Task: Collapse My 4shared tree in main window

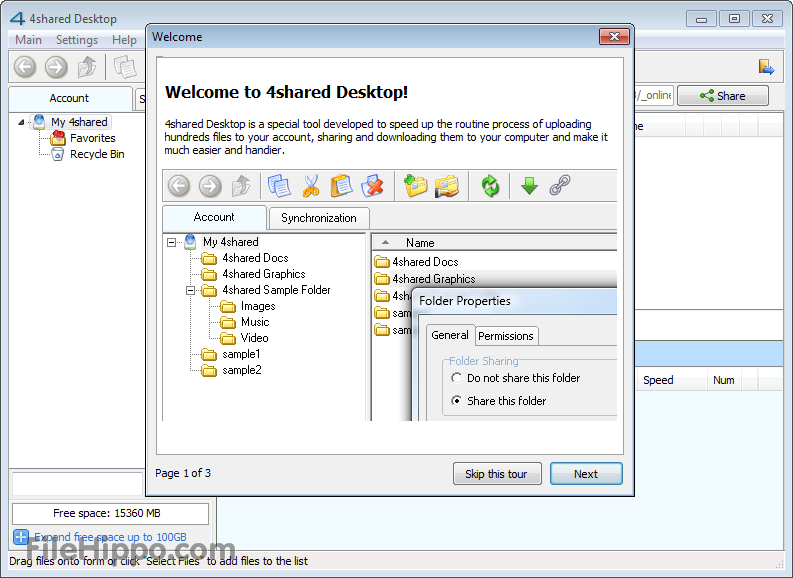Action: click(x=21, y=122)
